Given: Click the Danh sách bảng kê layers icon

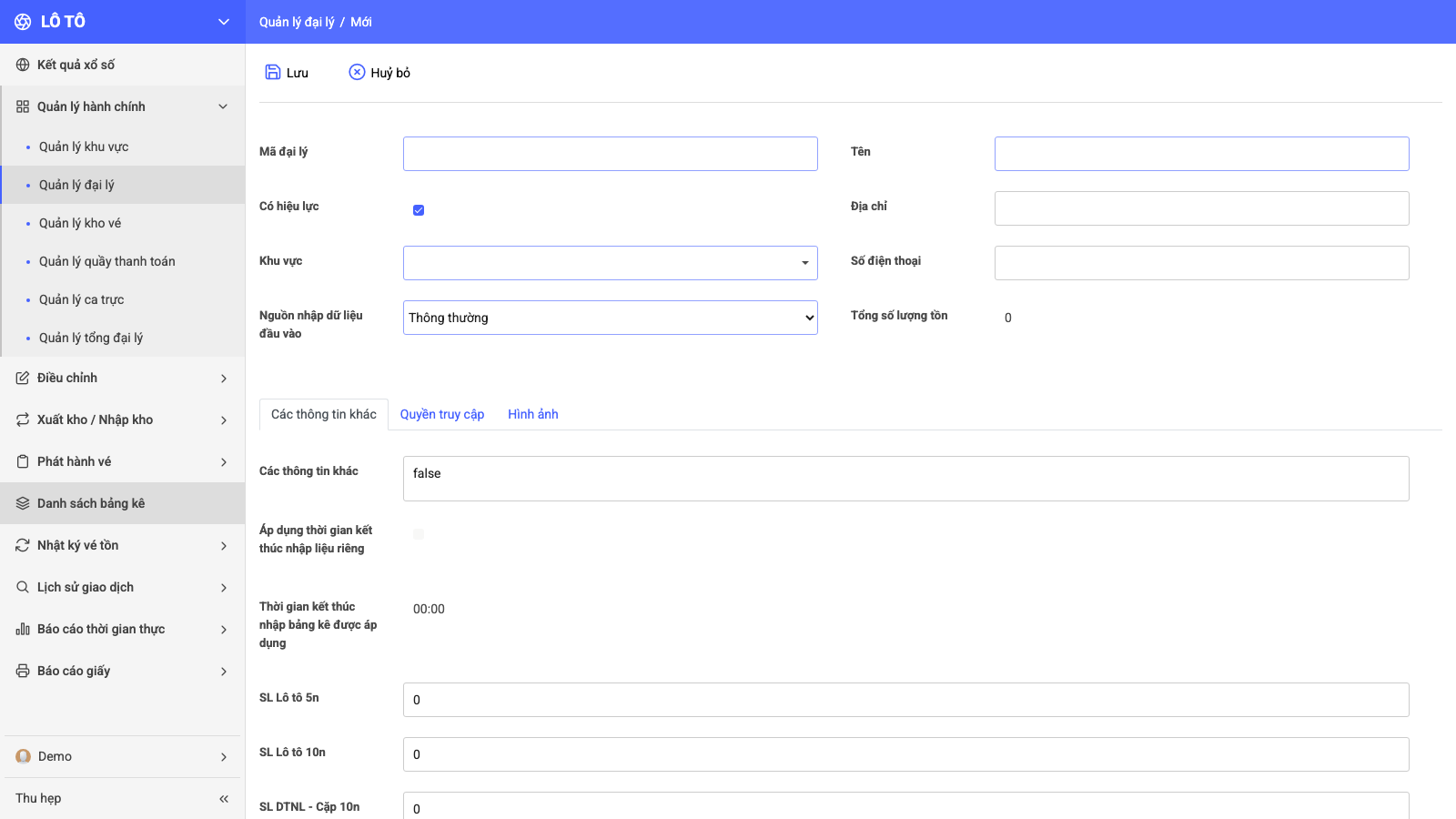Looking at the screenshot, I should point(23,503).
